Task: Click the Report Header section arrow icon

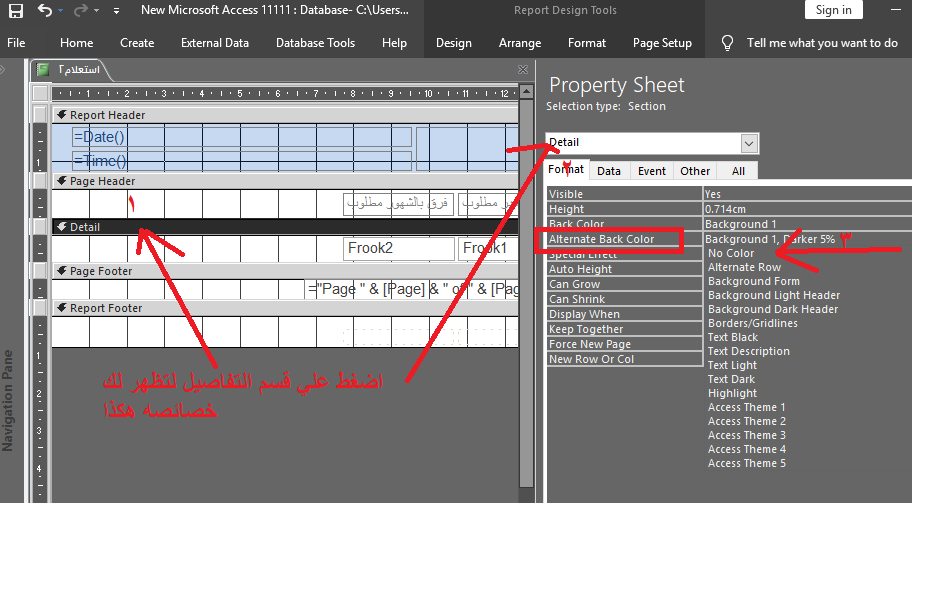Action: click(x=61, y=114)
